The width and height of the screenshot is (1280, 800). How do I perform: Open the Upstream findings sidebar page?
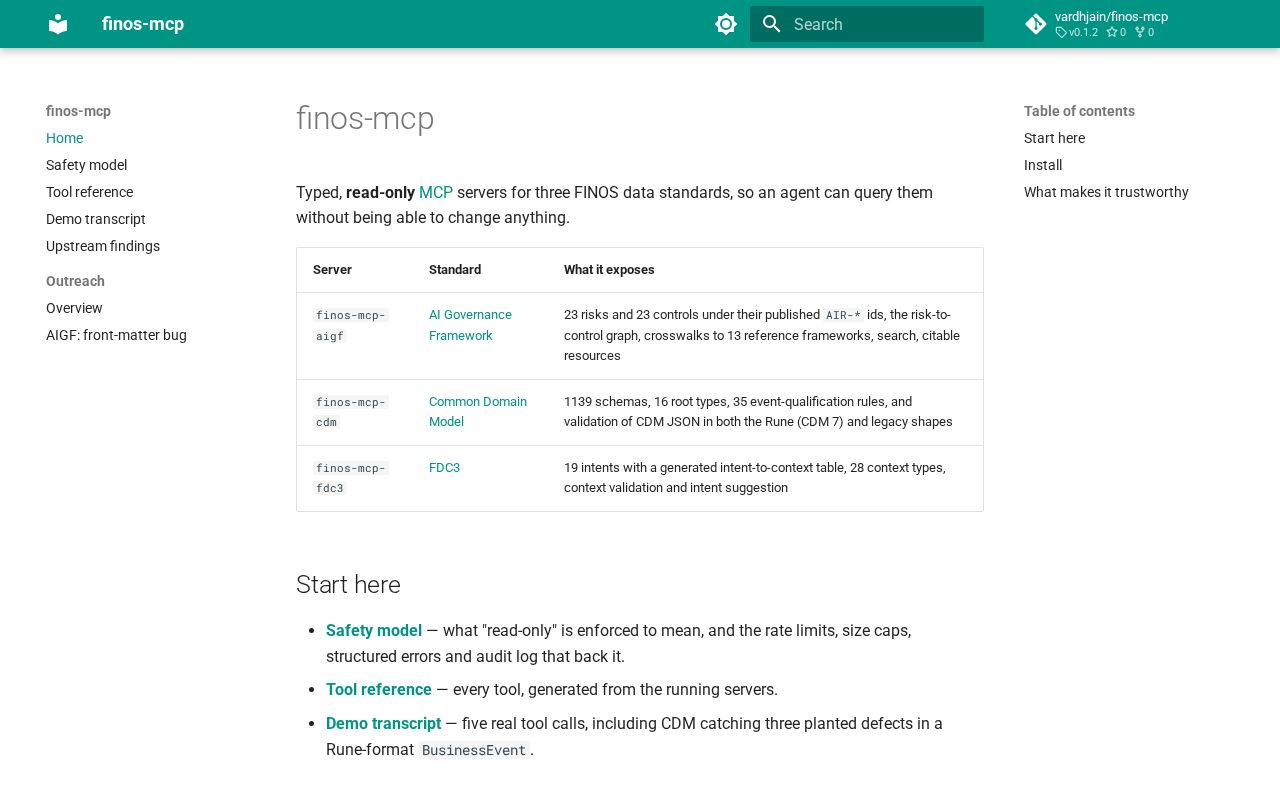tap(103, 246)
